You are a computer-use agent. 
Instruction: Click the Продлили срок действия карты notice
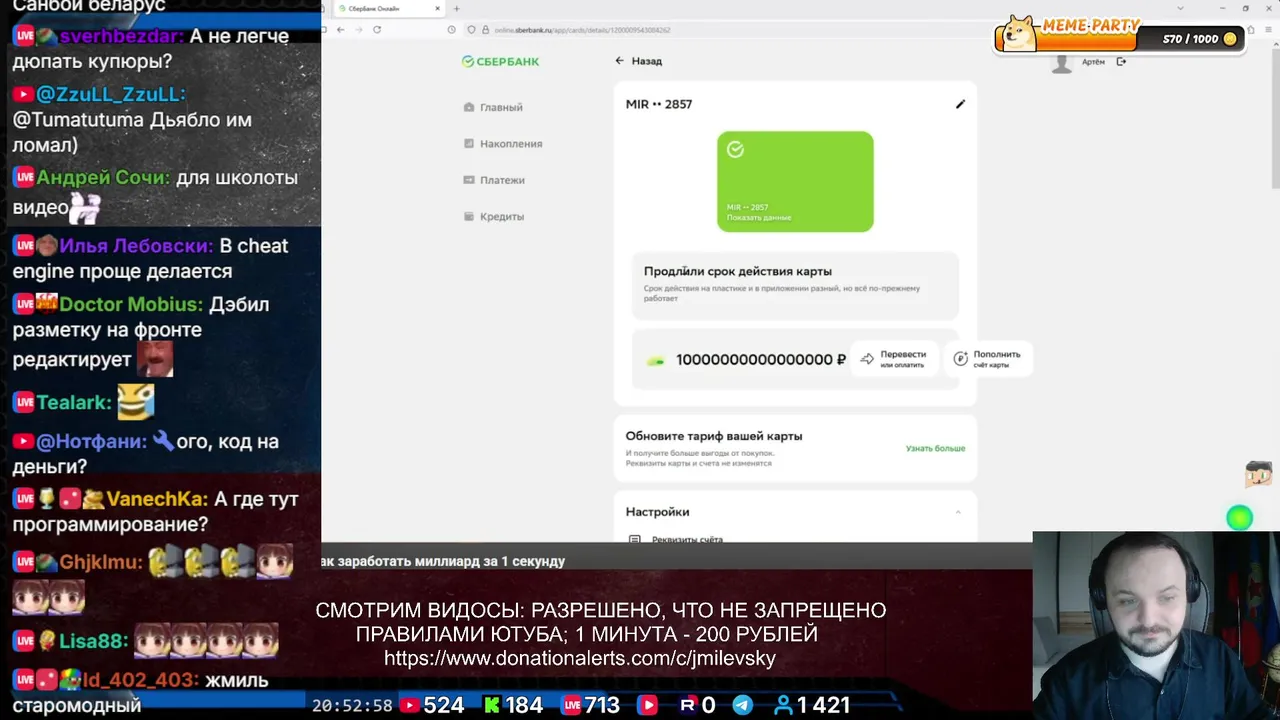tap(795, 285)
